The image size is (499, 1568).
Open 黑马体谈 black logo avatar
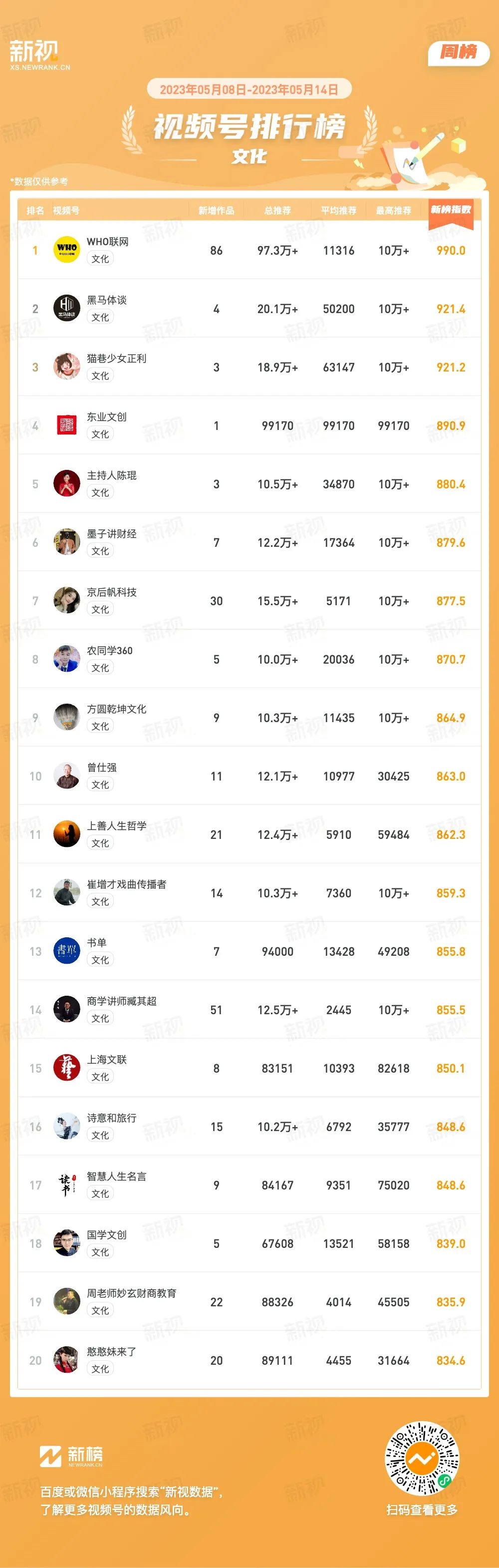67,308
